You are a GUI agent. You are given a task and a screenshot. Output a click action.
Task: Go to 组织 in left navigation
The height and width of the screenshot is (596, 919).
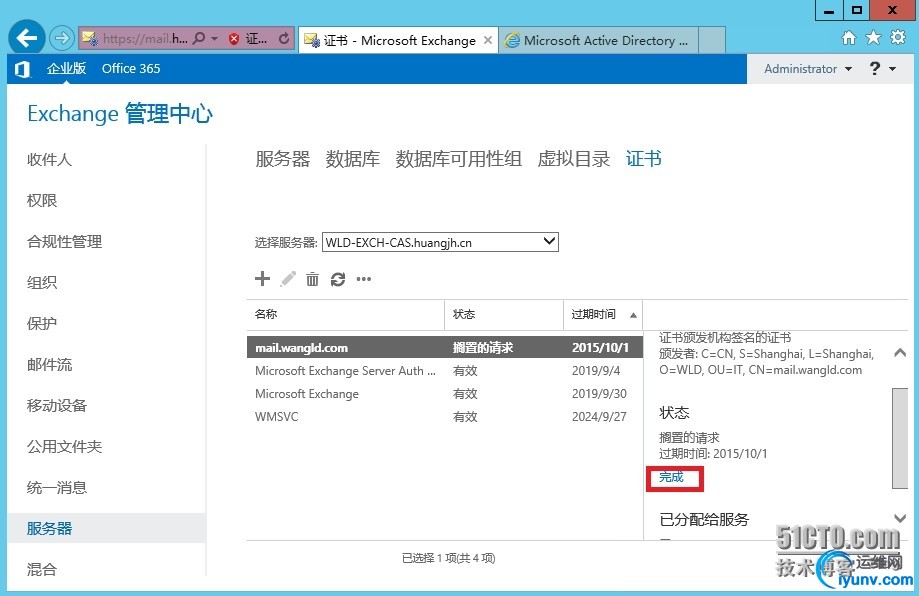[x=42, y=282]
